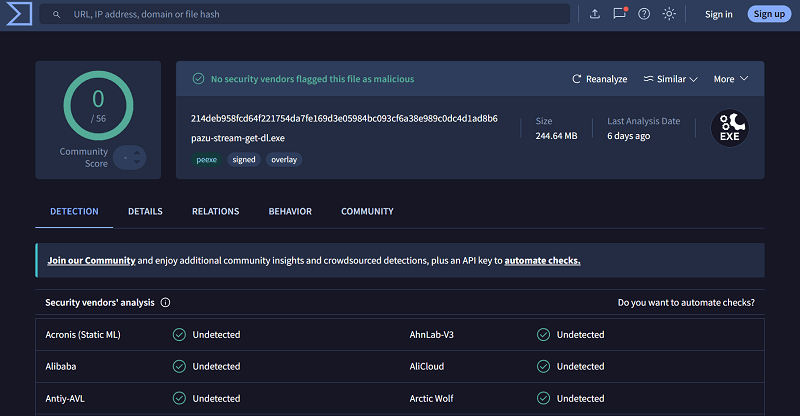This screenshot has width=800, height=416.
Task: Downvote the community score arrow
Action: tap(137, 162)
